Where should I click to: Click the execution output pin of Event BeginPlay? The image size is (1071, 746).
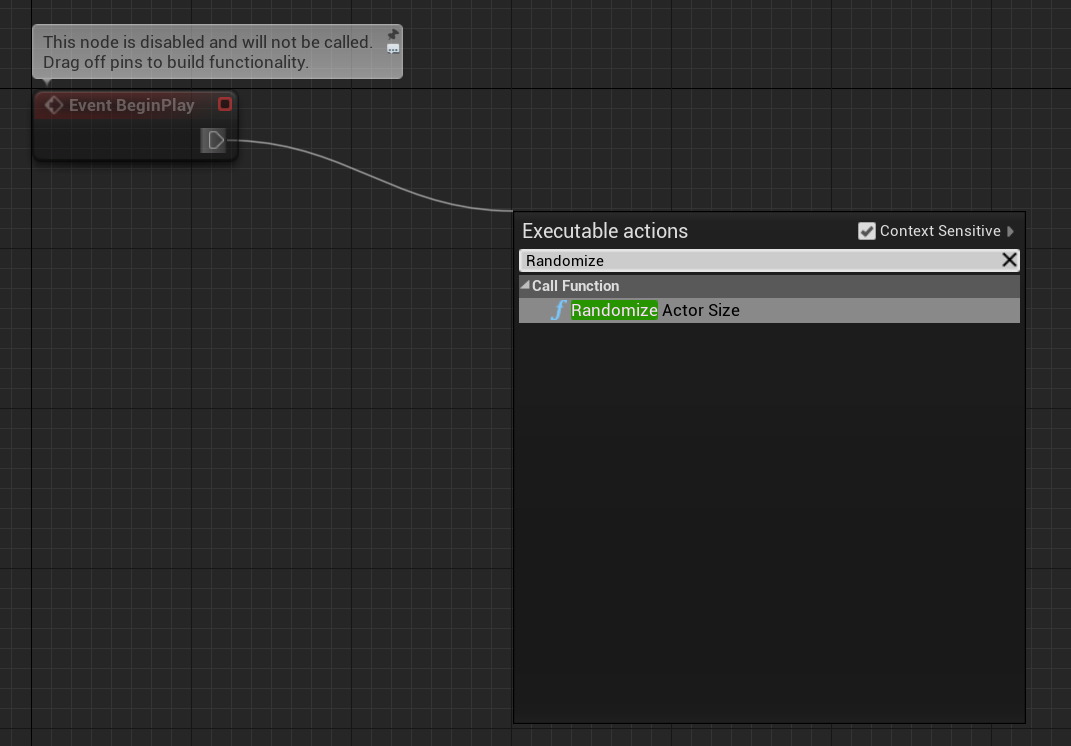pyautogui.click(x=214, y=140)
